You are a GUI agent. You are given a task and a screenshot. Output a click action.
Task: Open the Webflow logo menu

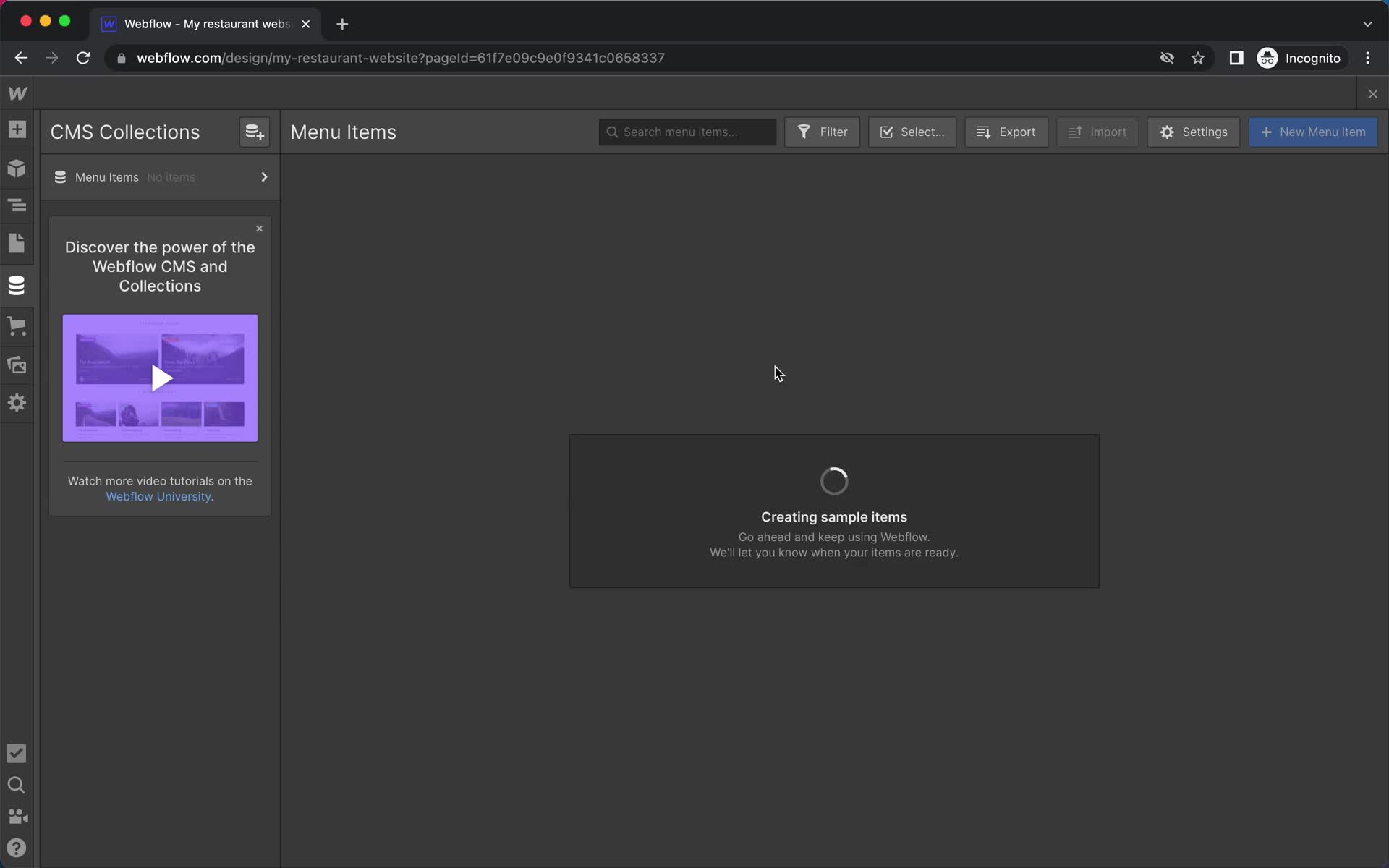pos(17,93)
